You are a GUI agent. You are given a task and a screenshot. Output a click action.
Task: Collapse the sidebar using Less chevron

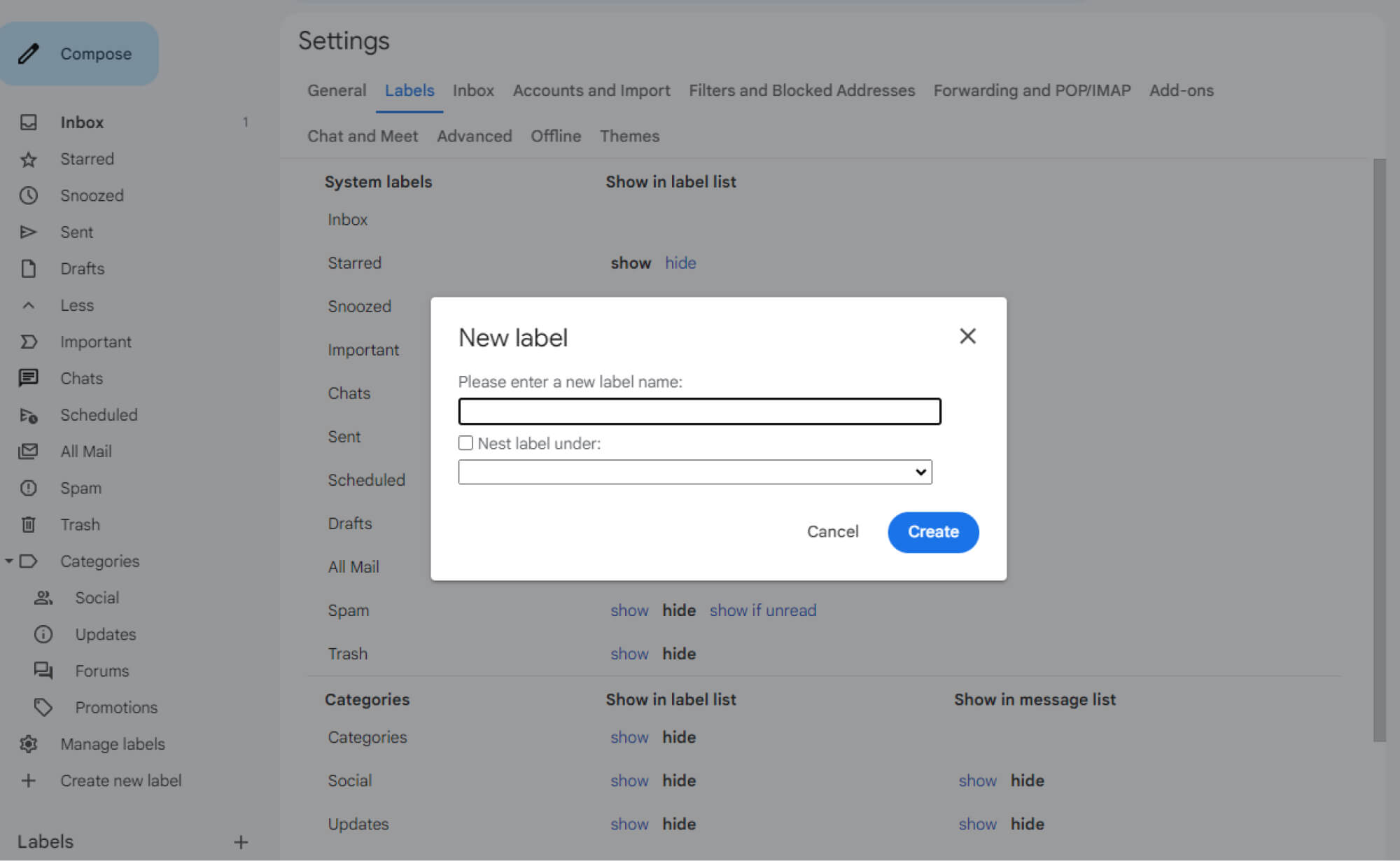(28, 305)
